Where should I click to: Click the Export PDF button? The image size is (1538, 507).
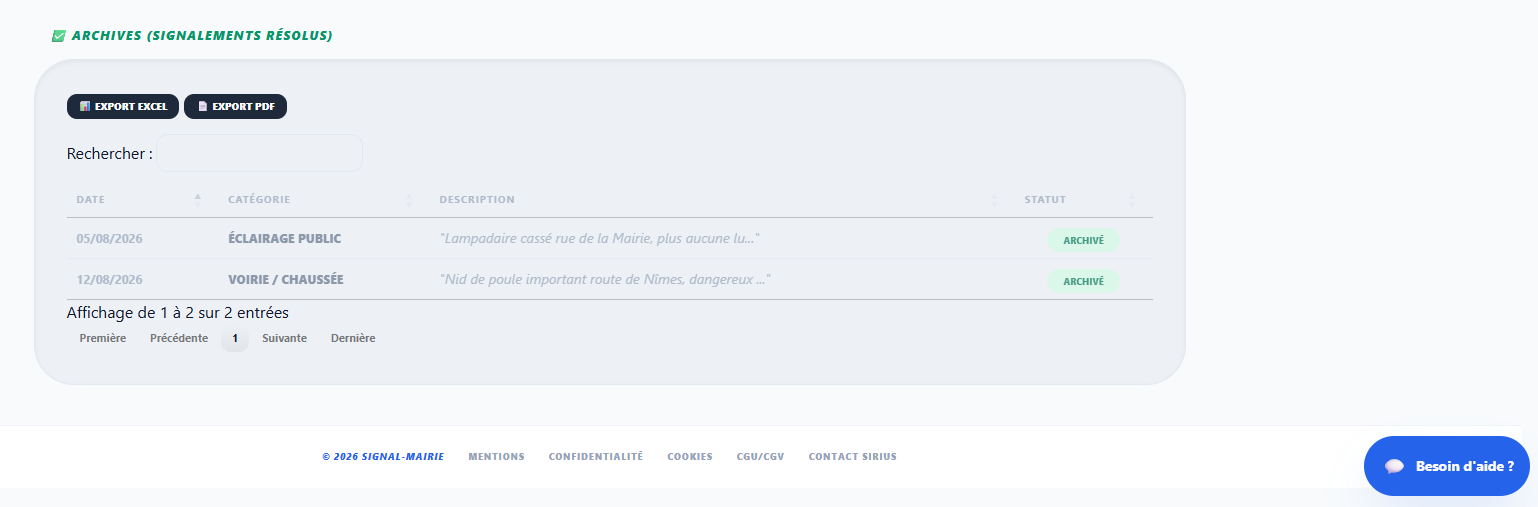(236, 106)
